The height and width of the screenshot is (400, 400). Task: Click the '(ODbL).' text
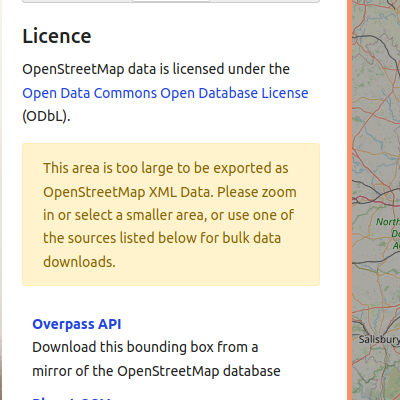click(x=46, y=116)
